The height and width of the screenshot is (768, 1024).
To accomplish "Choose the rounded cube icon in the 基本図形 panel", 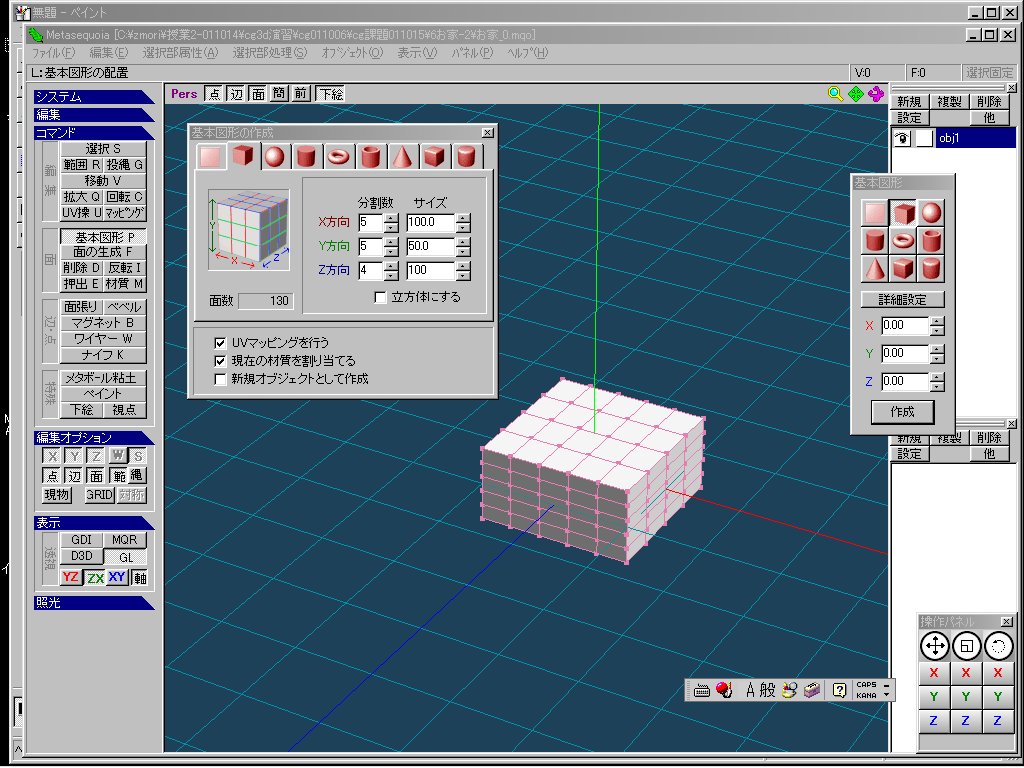I will pyautogui.click(x=903, y=268).
